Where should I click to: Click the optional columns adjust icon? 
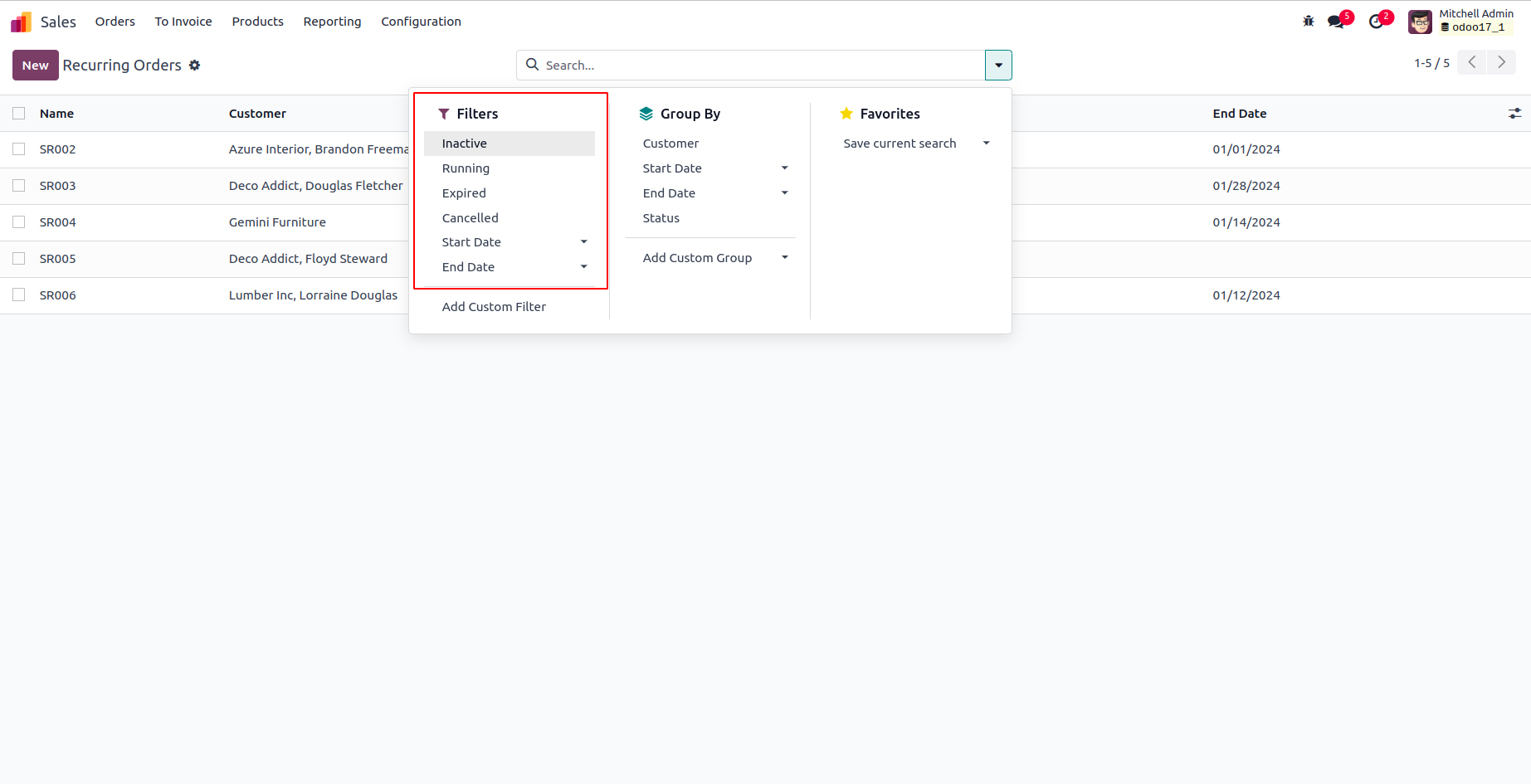point(1514,114)
